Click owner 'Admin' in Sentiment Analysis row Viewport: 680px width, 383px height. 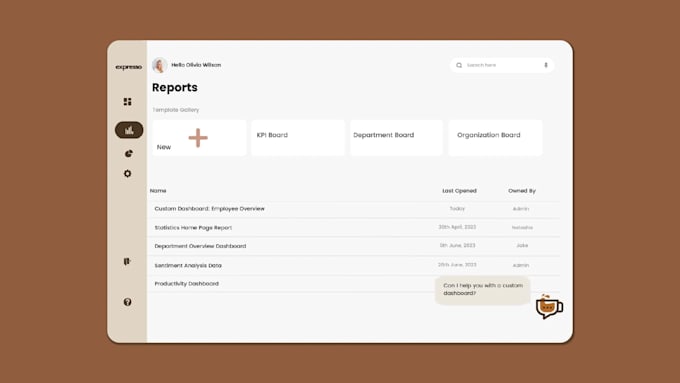click(x=521, y=265)
